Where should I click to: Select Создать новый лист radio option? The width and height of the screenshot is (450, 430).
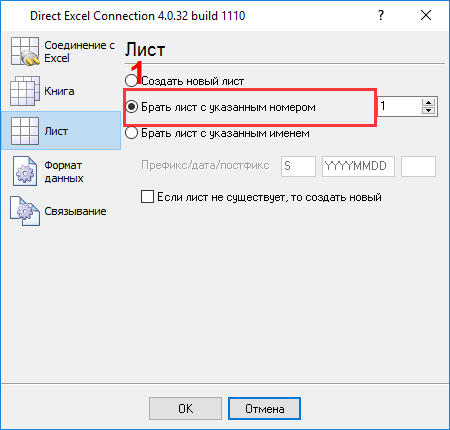click(185, 81)
